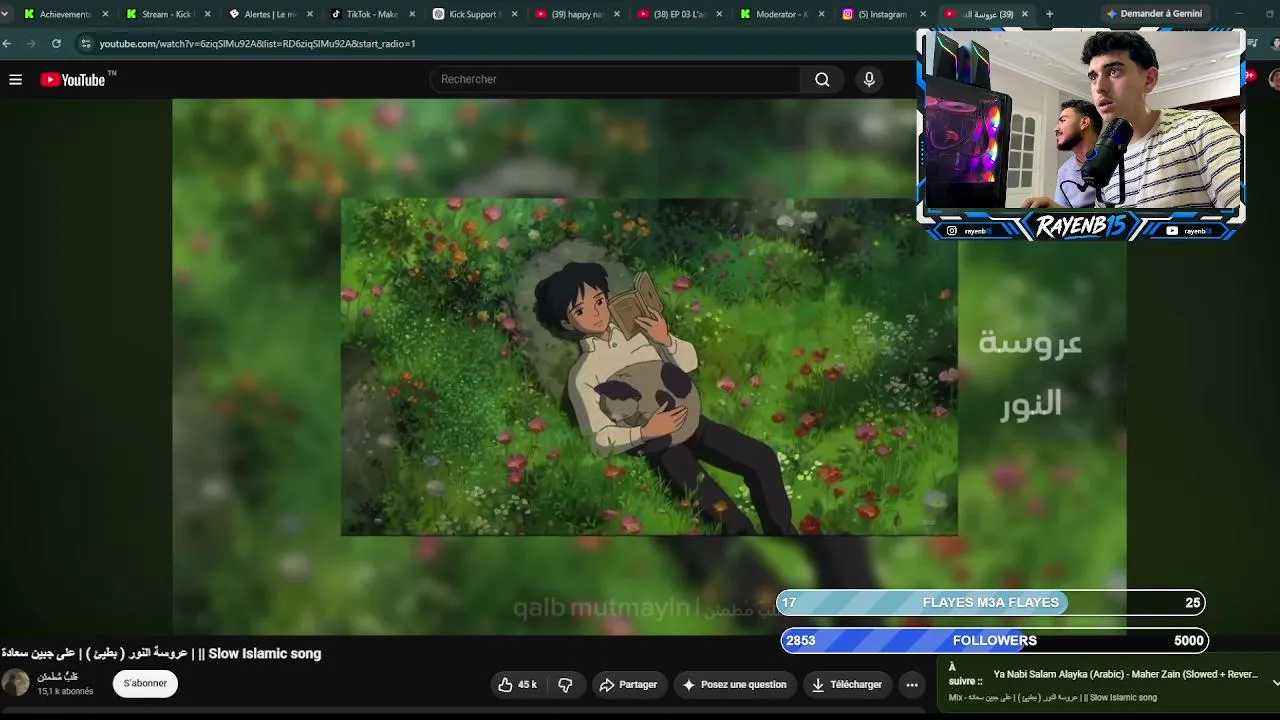Click the Slow Islamic song video title
Screen dimensions: 1280x720
point(161,654)
